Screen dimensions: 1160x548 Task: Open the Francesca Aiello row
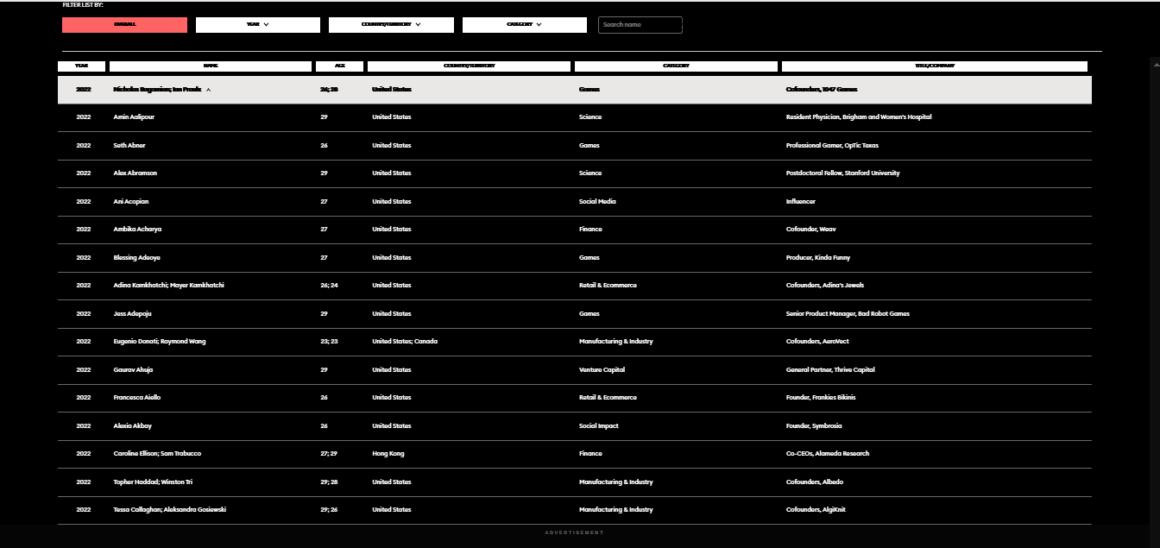click(137, 397)
